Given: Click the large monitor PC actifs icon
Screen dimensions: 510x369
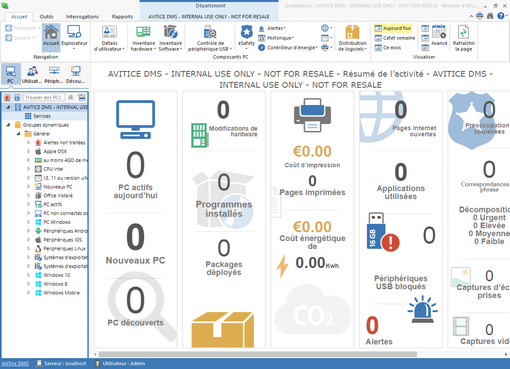Looking at the screenshot, I should 135,119.
